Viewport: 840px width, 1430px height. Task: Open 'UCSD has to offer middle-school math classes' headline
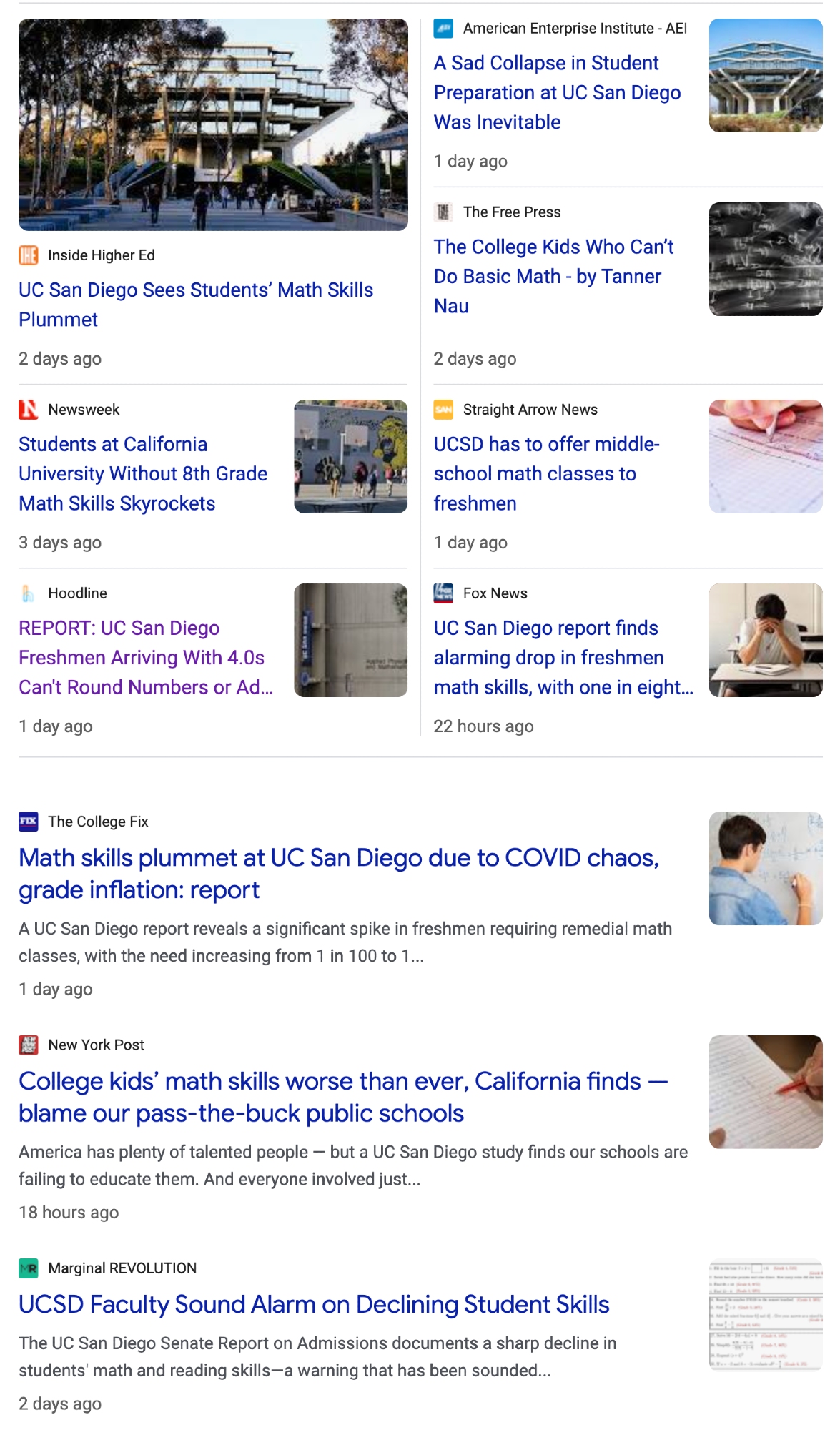(x=546, y=473)
